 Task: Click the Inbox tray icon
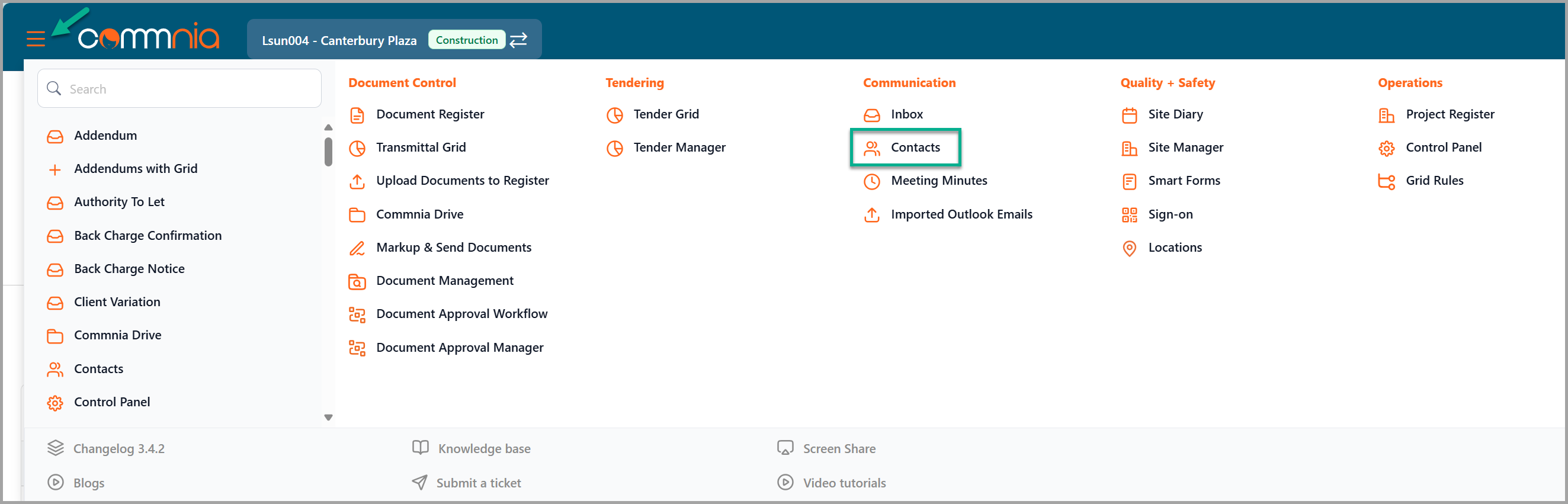tap(871, 115)
